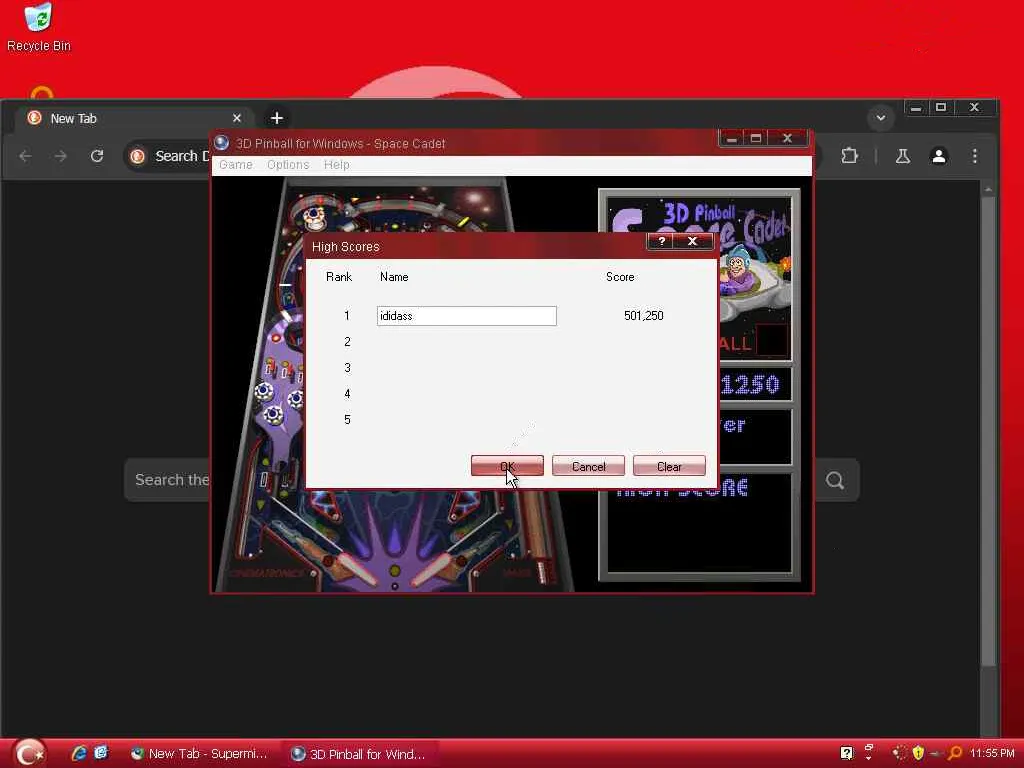Click the magnifier icon in page search box
Viewport: 1024px width, 768px height.
tap(835, 481)
